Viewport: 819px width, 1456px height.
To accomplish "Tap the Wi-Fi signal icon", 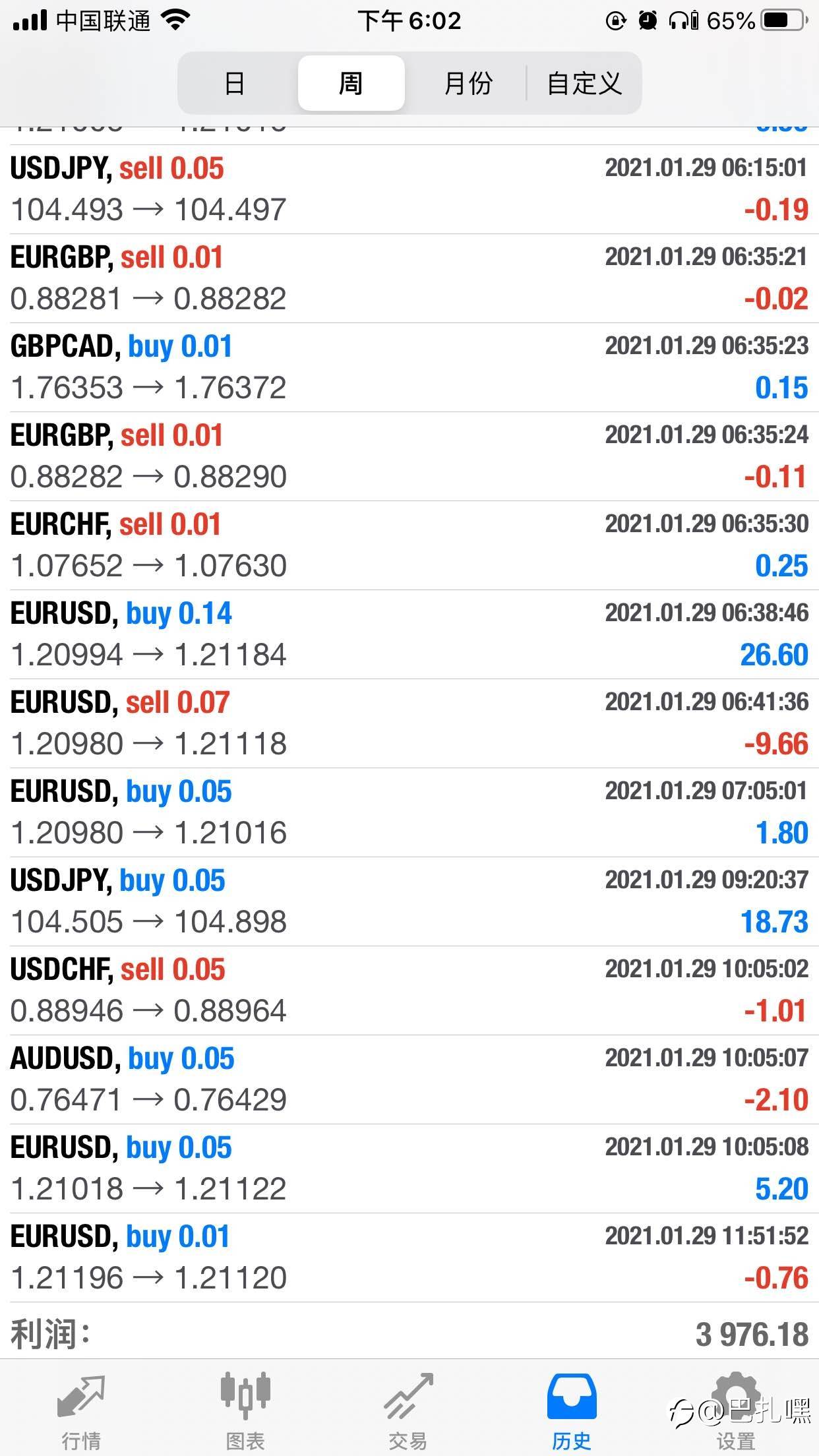I will [176, 21].
